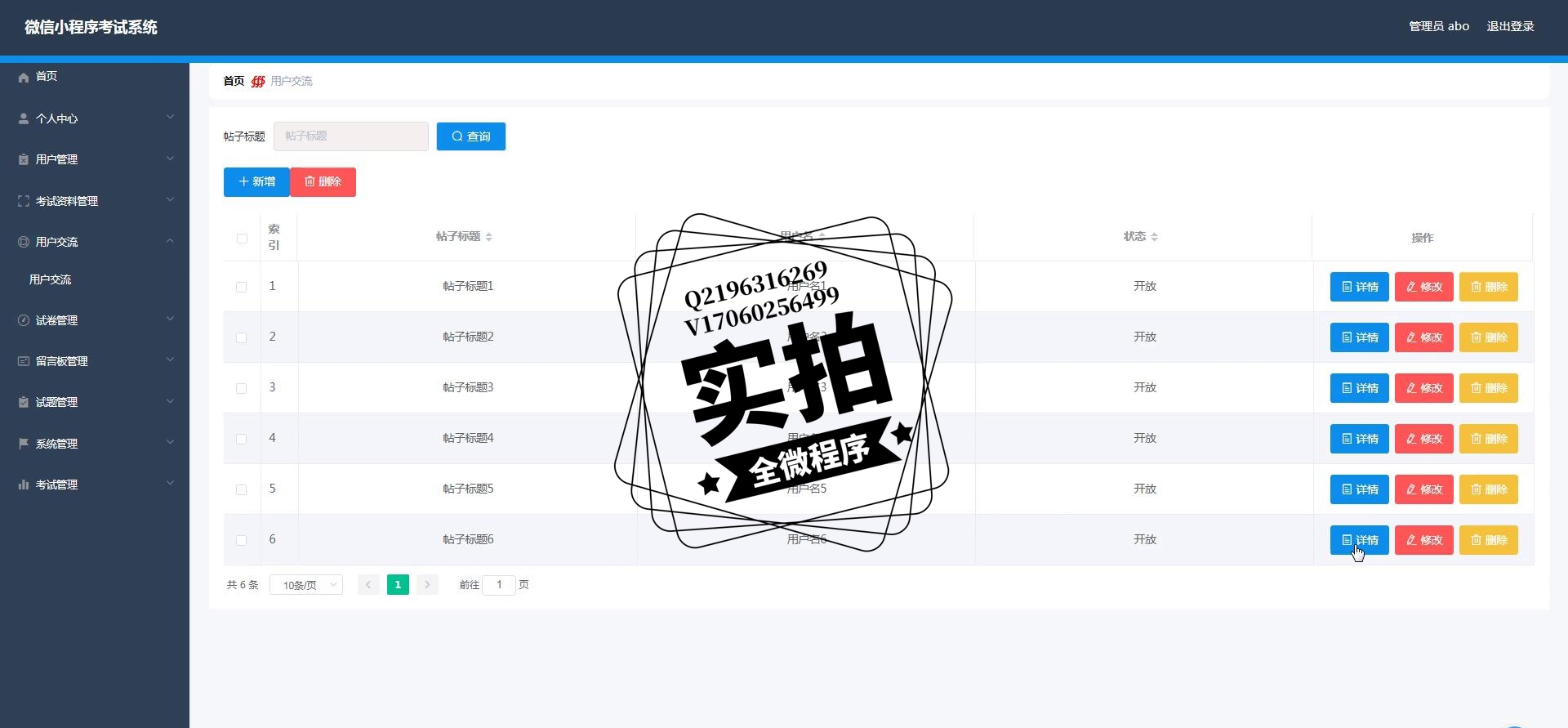The height and width of the screenshot is (728, 1568).
Task: Click 共 6 条 total count text
Action: 243,585
